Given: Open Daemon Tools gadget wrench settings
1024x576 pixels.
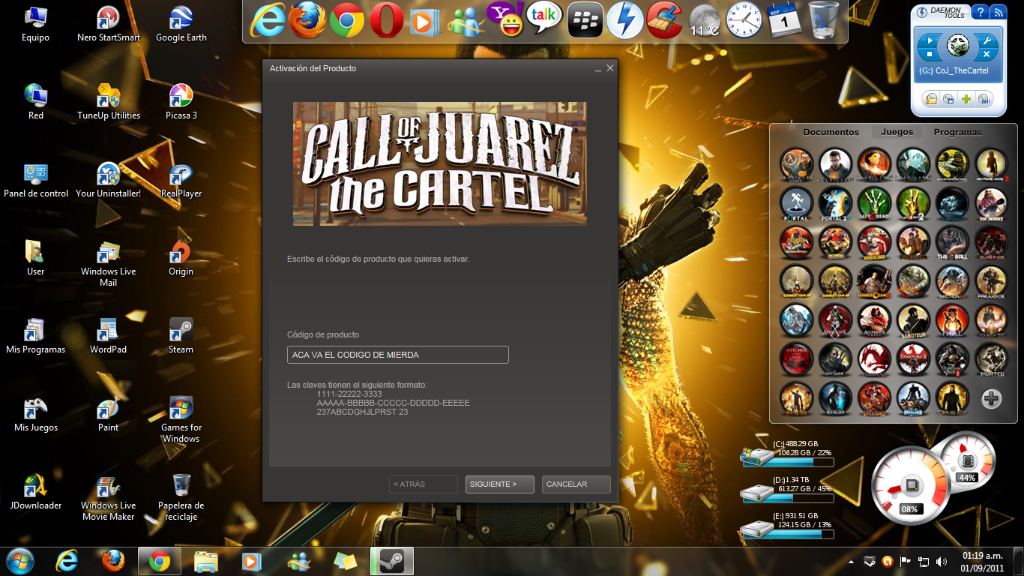Looking at the screenshot, I should pos(987,40).
